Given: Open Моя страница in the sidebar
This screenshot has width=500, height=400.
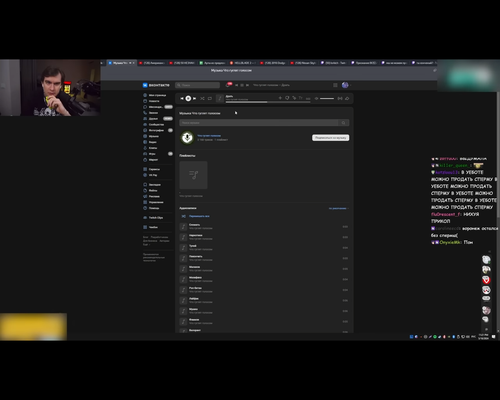Looking at the screenshot, I should click(155, 95).
